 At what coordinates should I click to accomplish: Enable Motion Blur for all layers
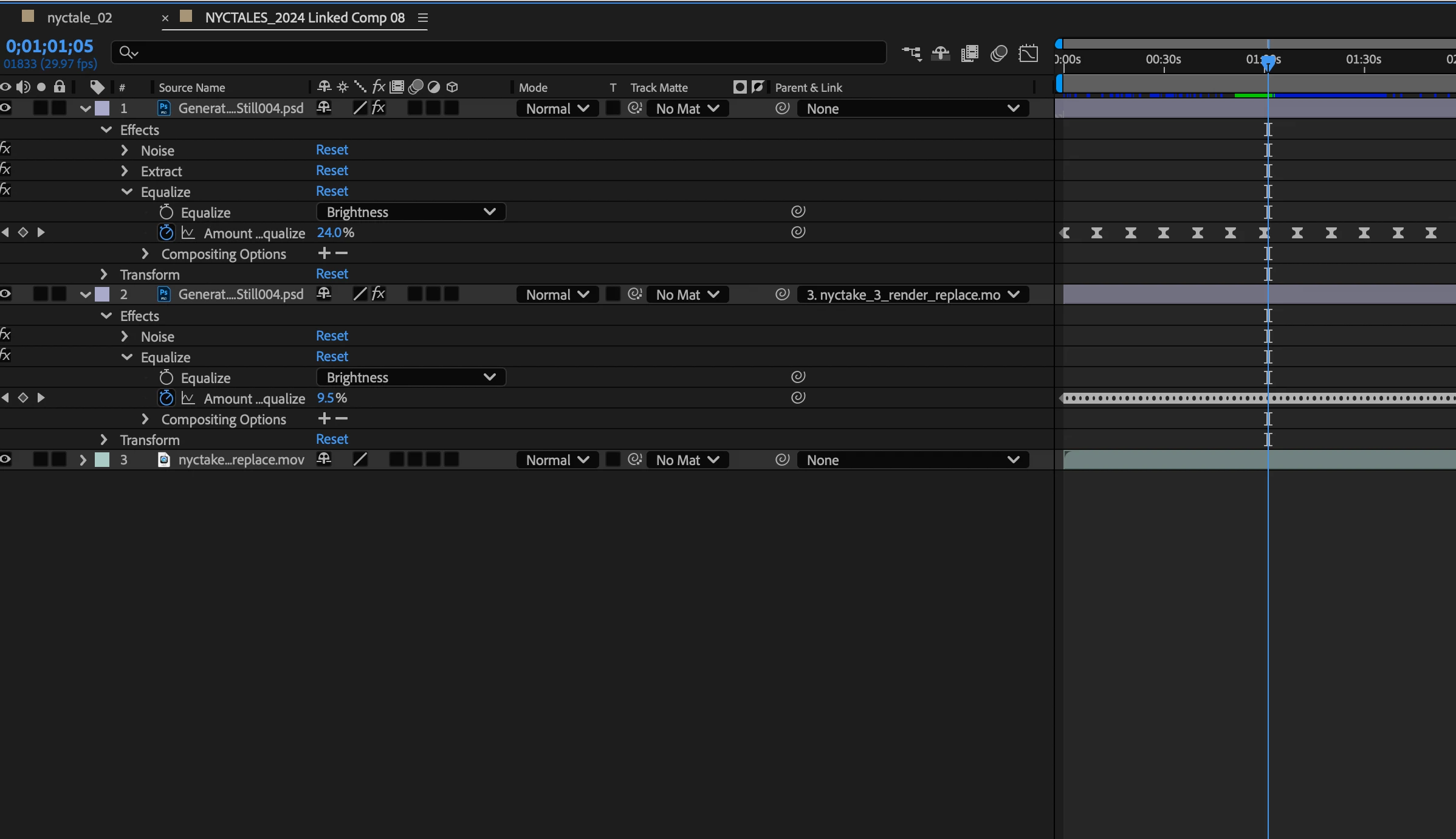click(x=999, y=54)
